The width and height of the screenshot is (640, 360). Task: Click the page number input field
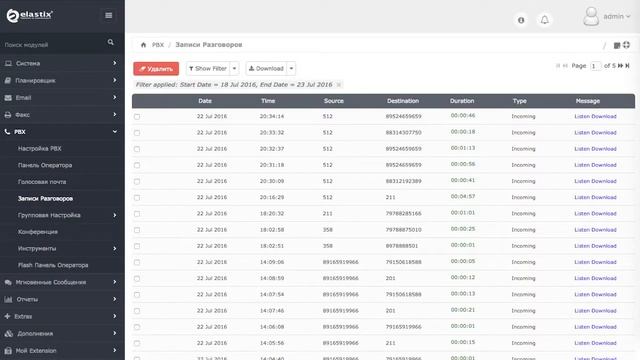coord(596,66)
